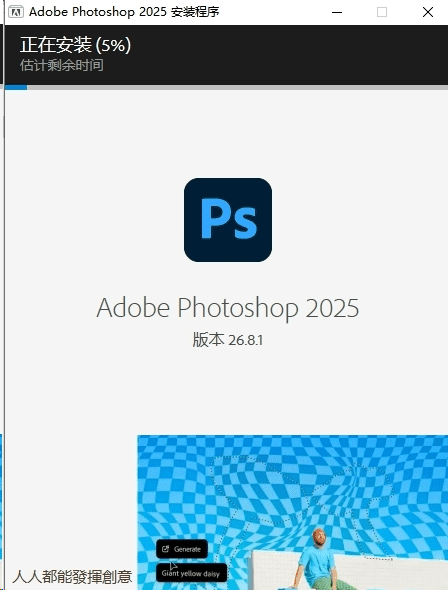Click the Photoshop Ps logo

(x=228, y=220)
